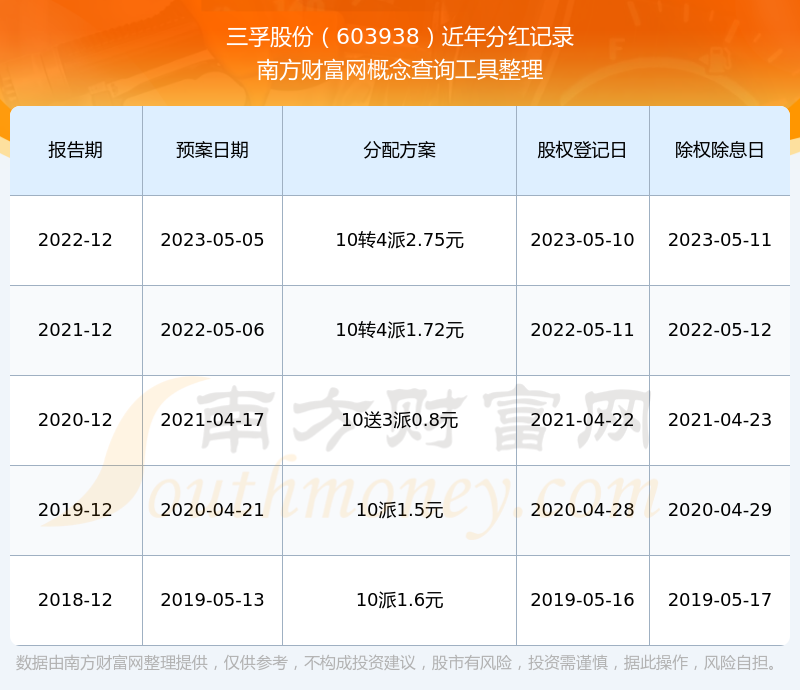The image size is (800, 690).
Task: Select ex-dividend date 2023-05-11
Action: pos(719,240)
